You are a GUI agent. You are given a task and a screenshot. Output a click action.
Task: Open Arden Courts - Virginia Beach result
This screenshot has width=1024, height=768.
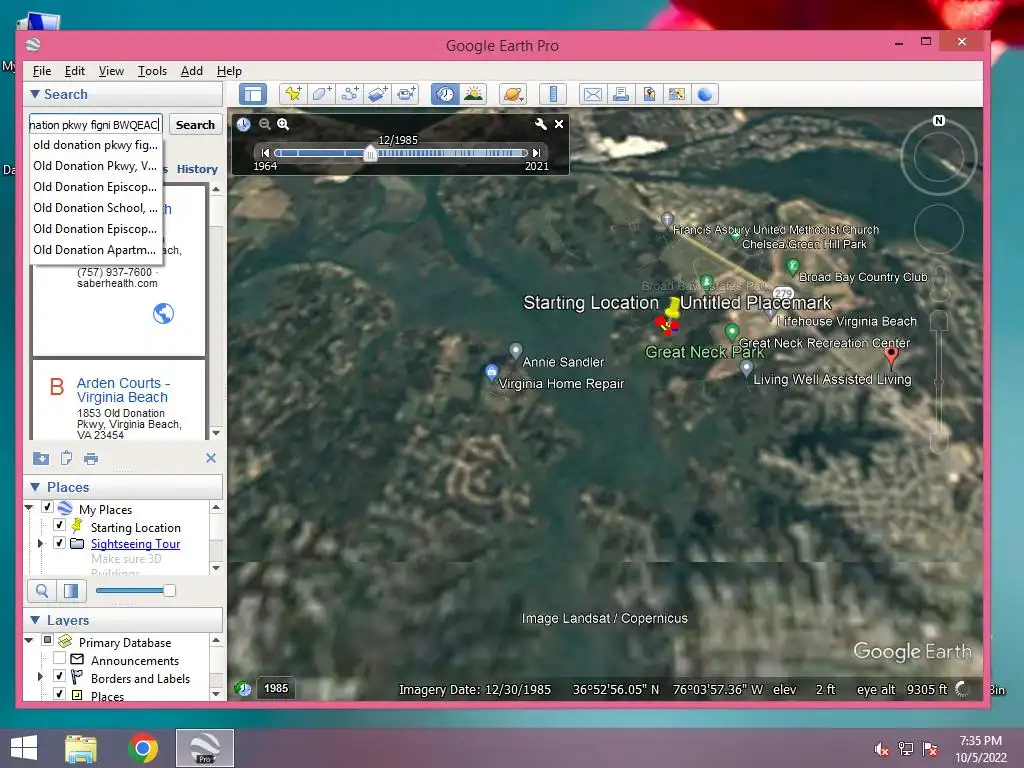(x=123, y=390)
